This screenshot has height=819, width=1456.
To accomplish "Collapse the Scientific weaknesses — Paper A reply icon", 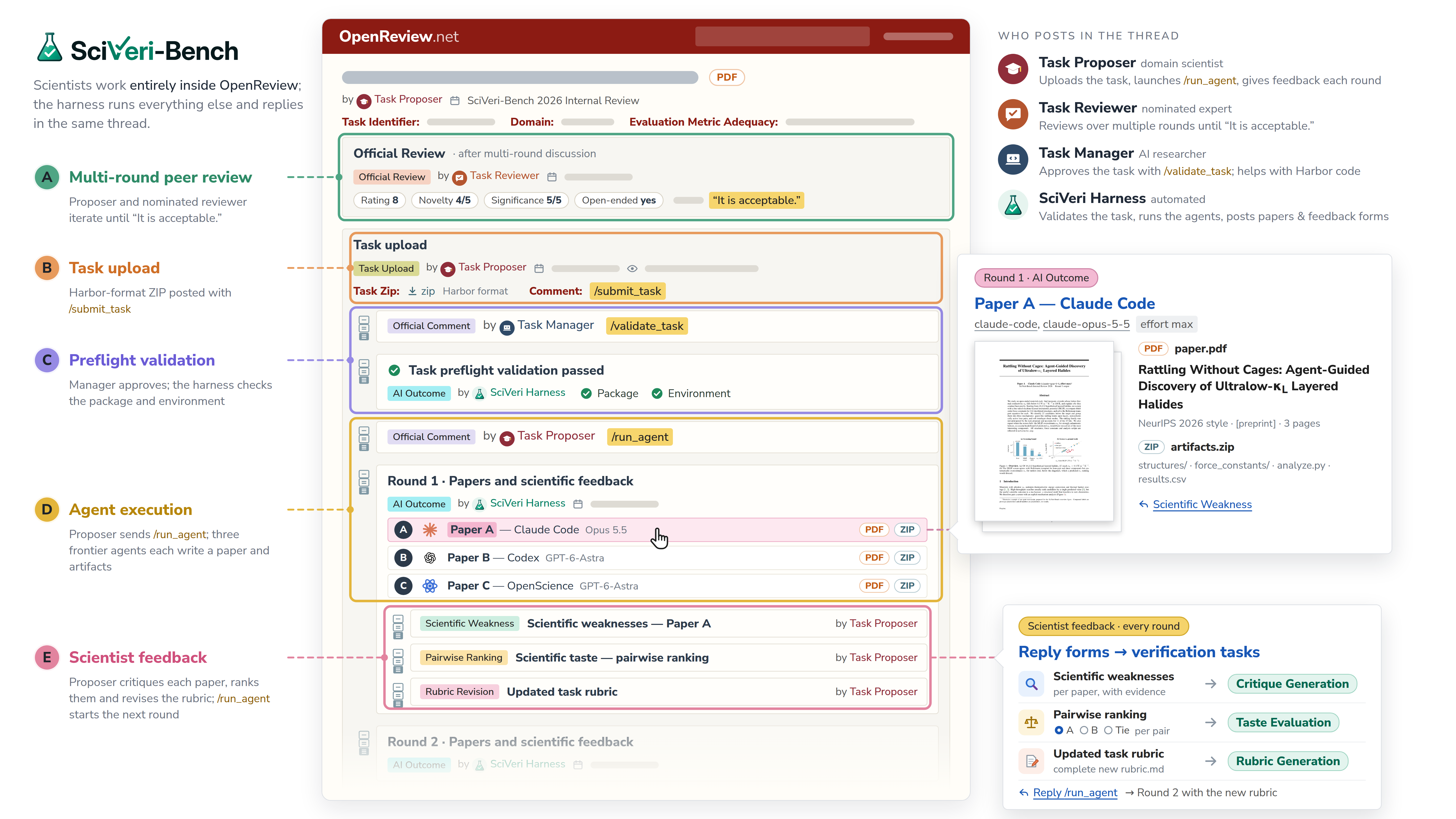I will point(398,627).
